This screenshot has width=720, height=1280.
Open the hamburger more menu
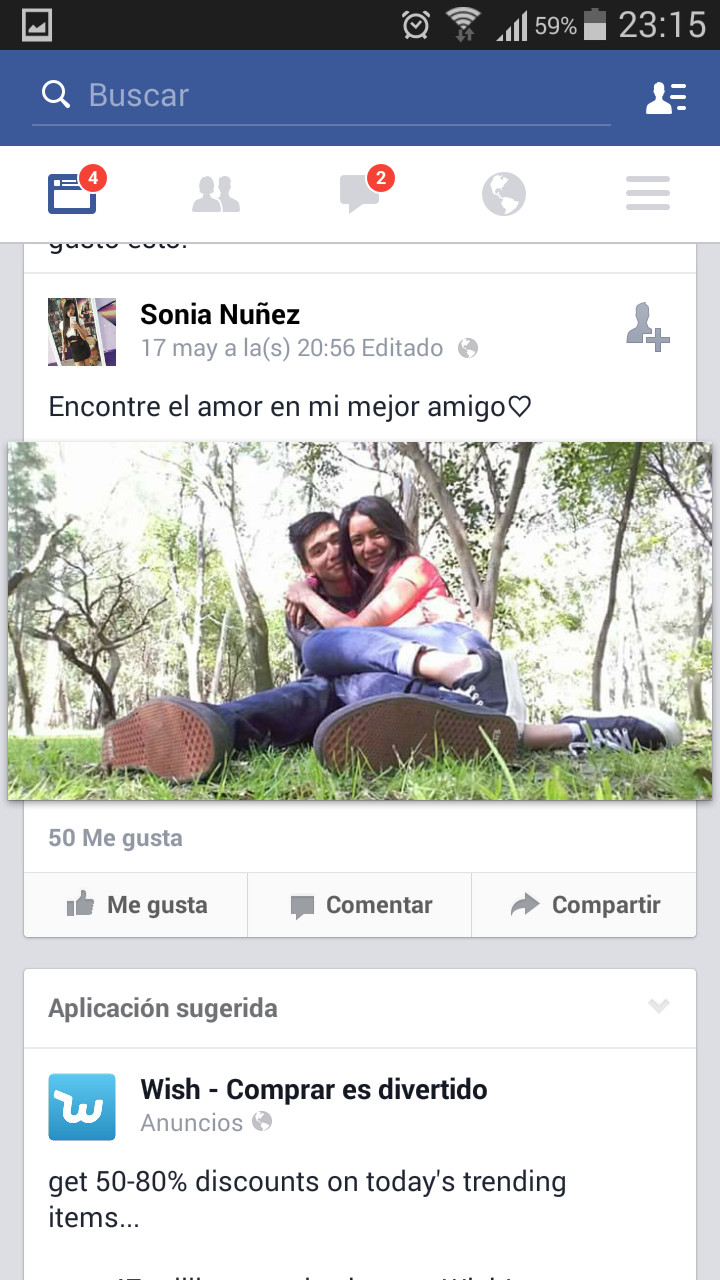click(x=648, y=193)
